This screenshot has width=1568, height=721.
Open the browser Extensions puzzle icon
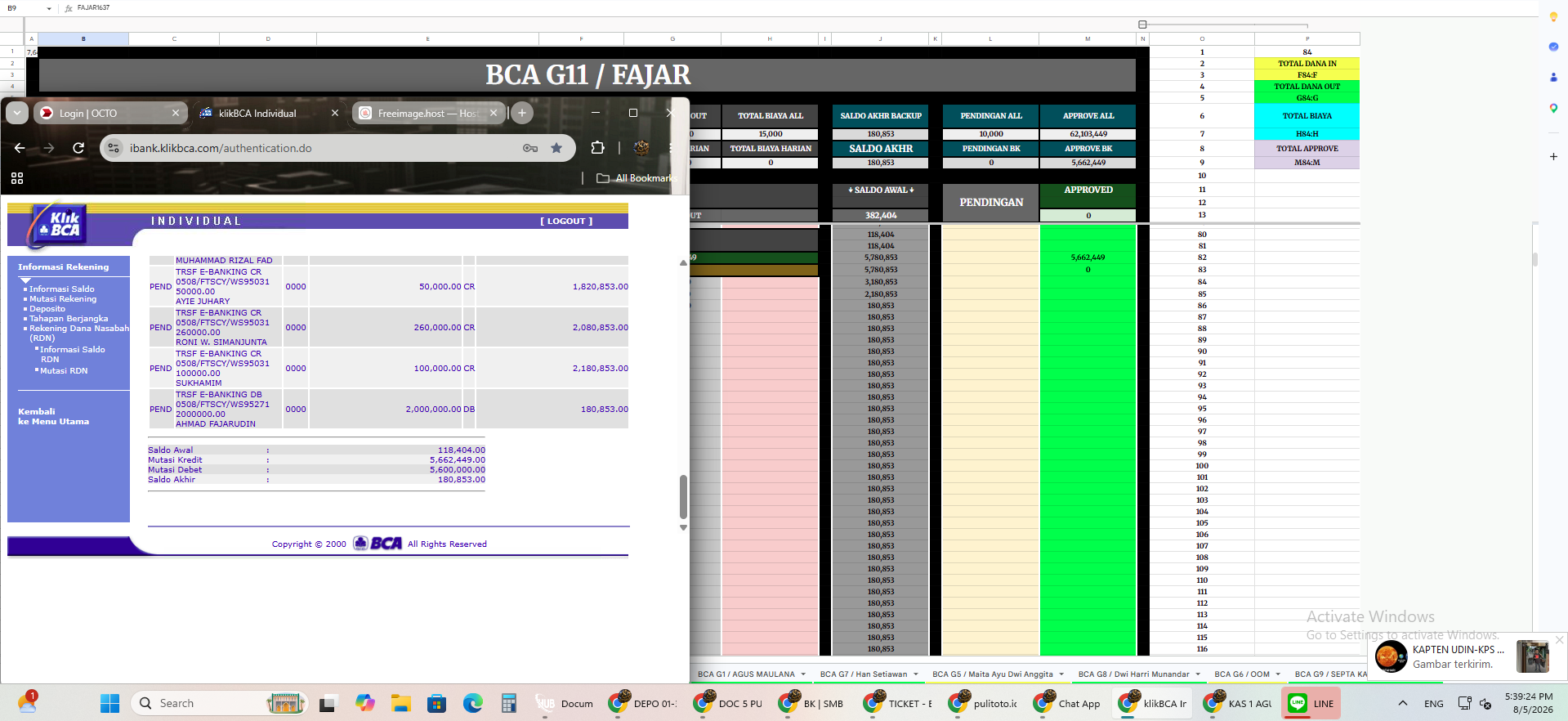tap(598, 148)
